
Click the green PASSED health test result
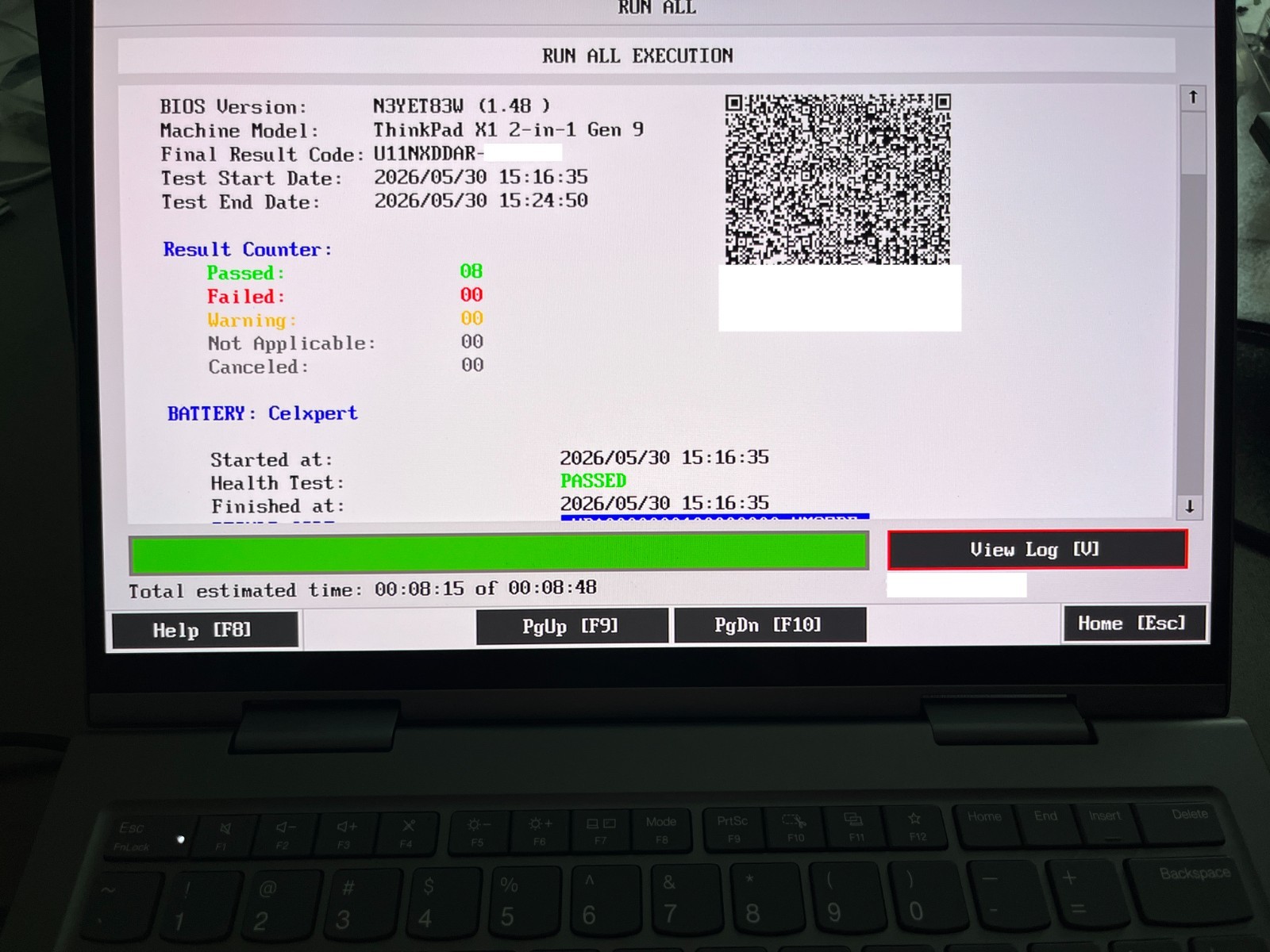(x=593, y=481)
